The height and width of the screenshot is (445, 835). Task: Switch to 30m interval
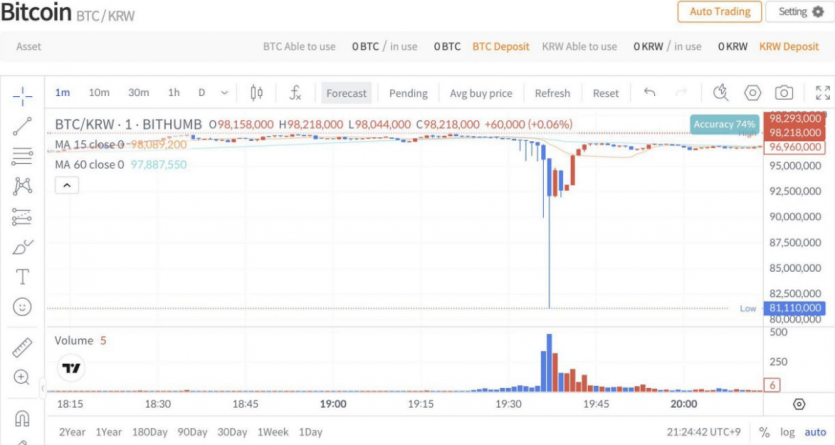138,93
